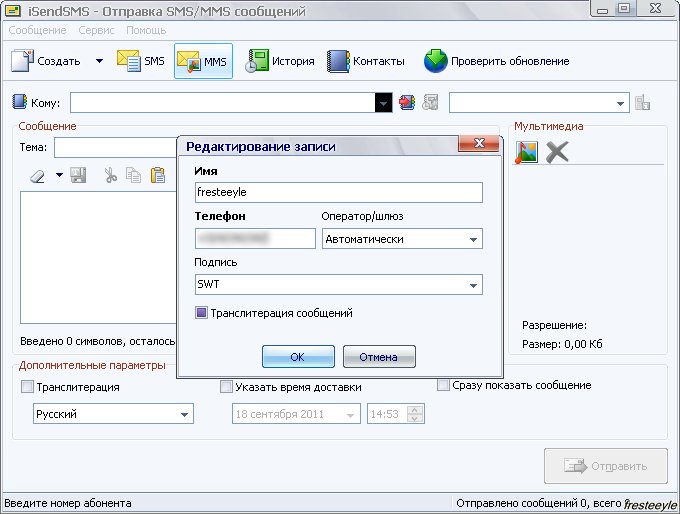Open the Помощь menu

click(146, 31)
